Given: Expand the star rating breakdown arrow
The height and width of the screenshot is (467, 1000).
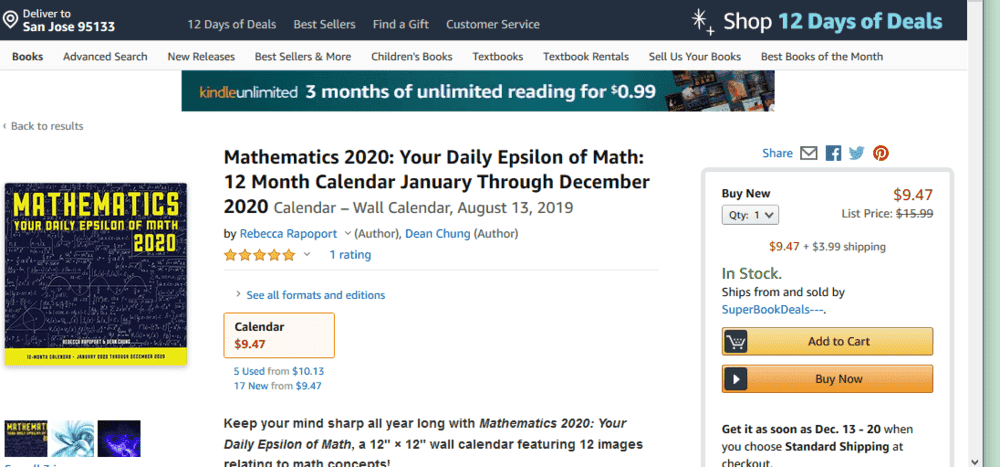Looking at the screenshot, I should pos(307,255).
